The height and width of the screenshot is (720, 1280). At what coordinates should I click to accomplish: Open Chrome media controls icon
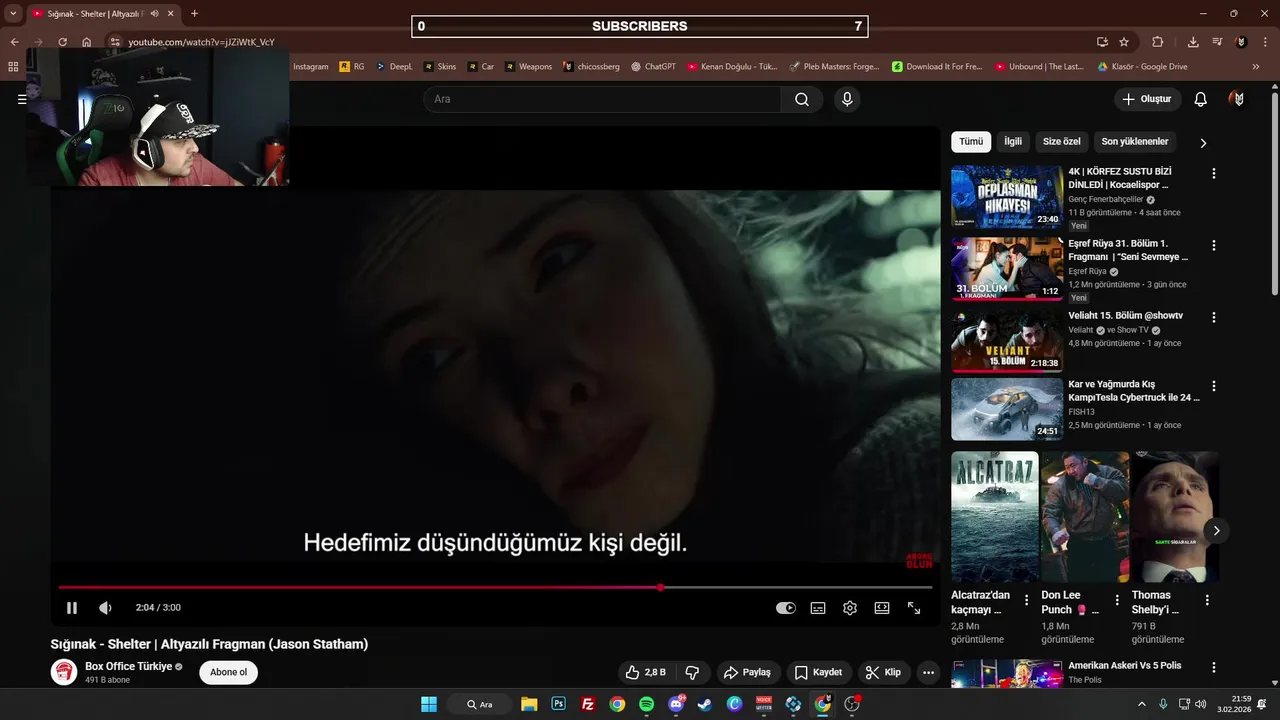(x=1217, y=42)
